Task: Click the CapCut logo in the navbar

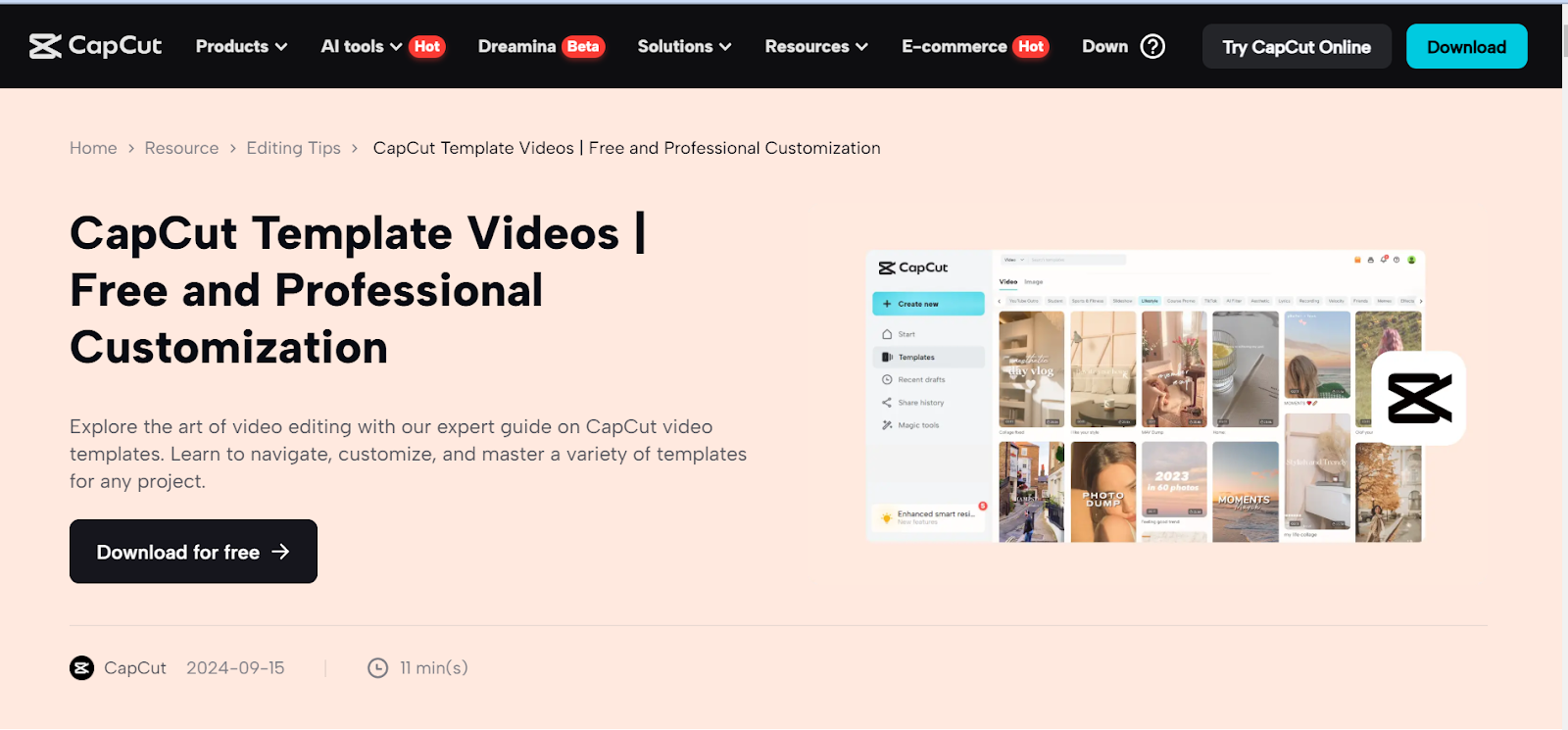Action: click(95, 46)
